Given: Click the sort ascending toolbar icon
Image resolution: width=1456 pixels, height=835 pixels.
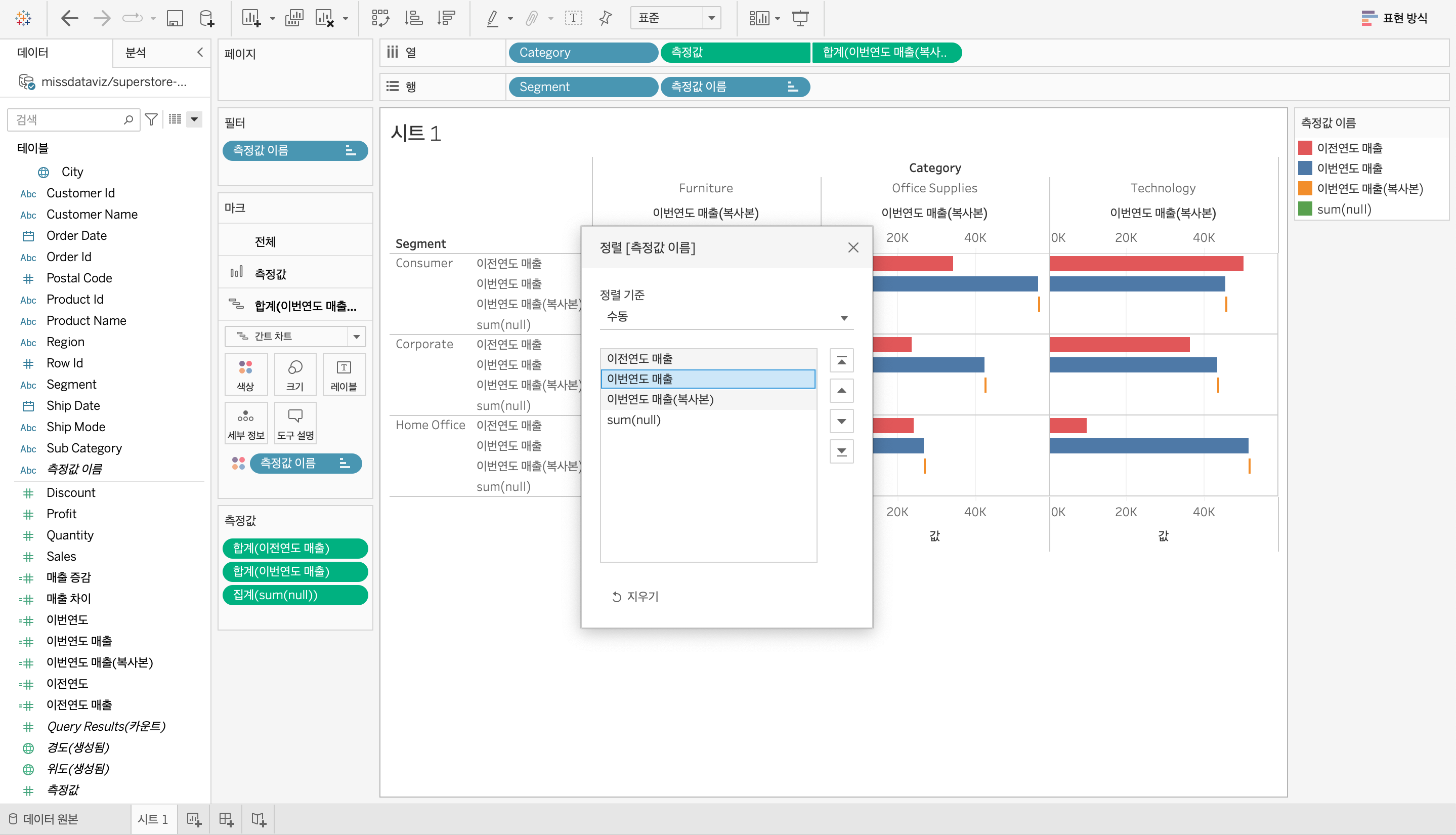Looking at the screenshot, I should click(x=413, y=18).
